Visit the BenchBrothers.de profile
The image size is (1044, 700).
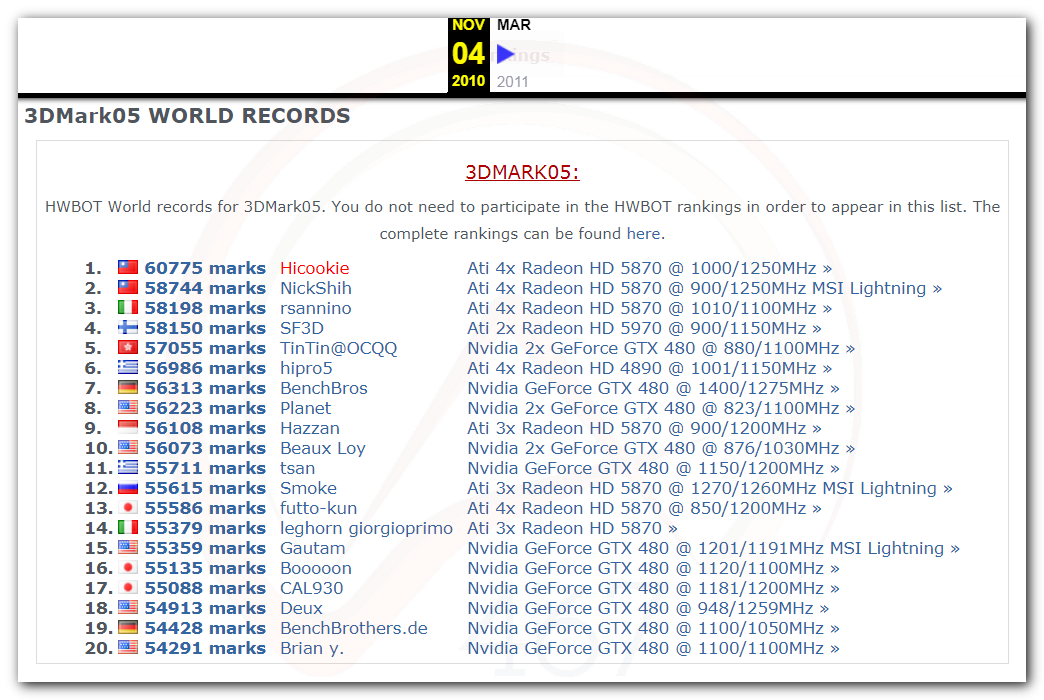tap(354, 628)
